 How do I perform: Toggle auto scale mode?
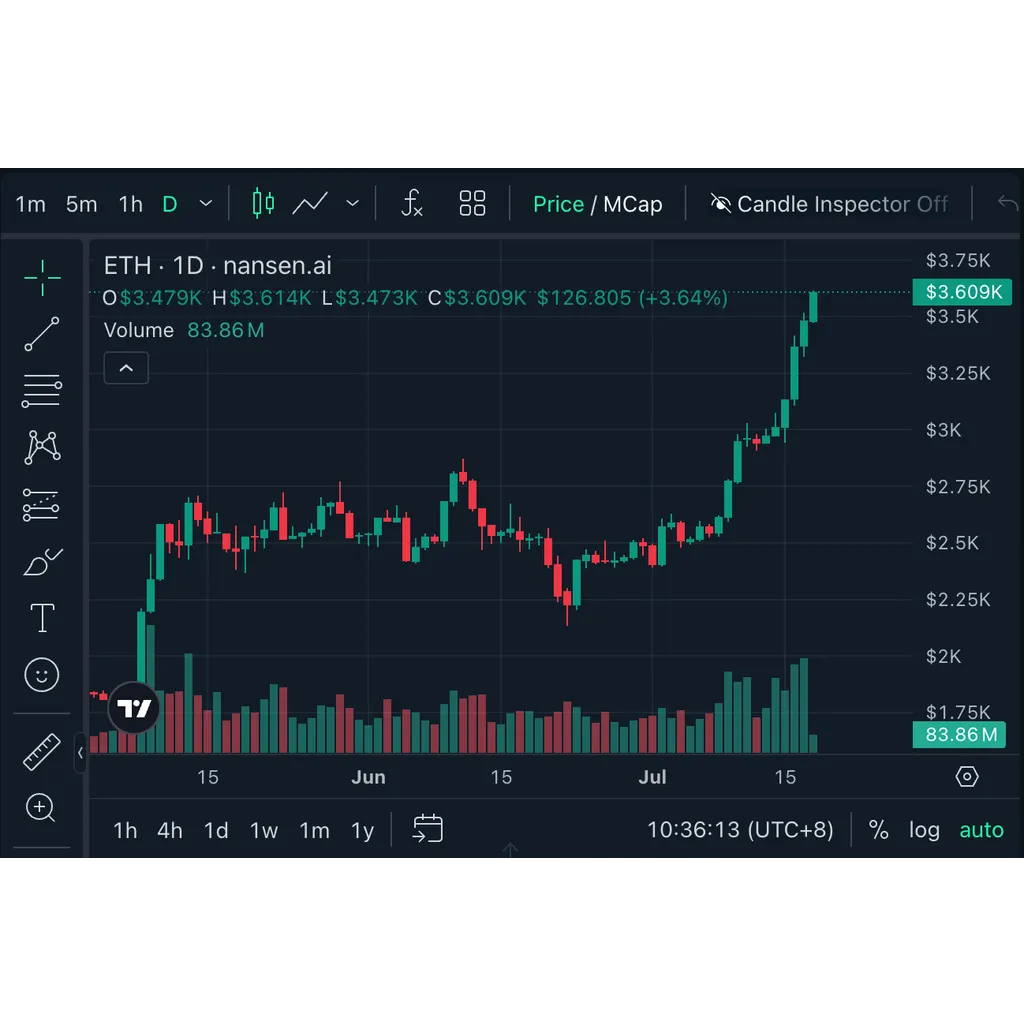(x=982, y=830)
